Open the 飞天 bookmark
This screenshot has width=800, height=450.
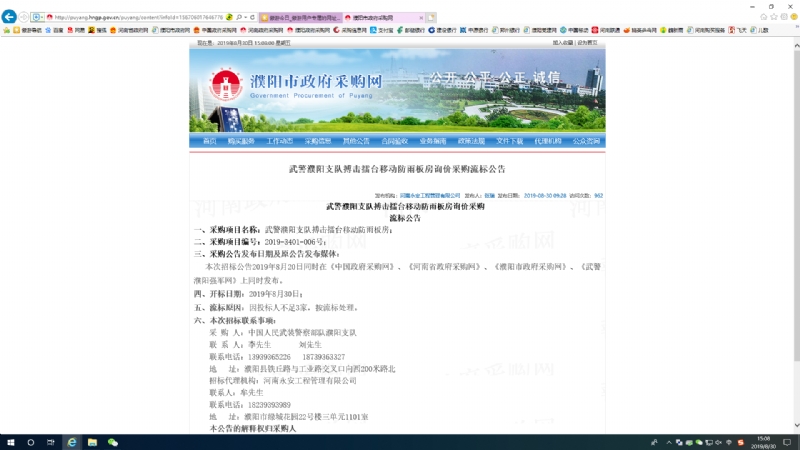tap(738, 30)
